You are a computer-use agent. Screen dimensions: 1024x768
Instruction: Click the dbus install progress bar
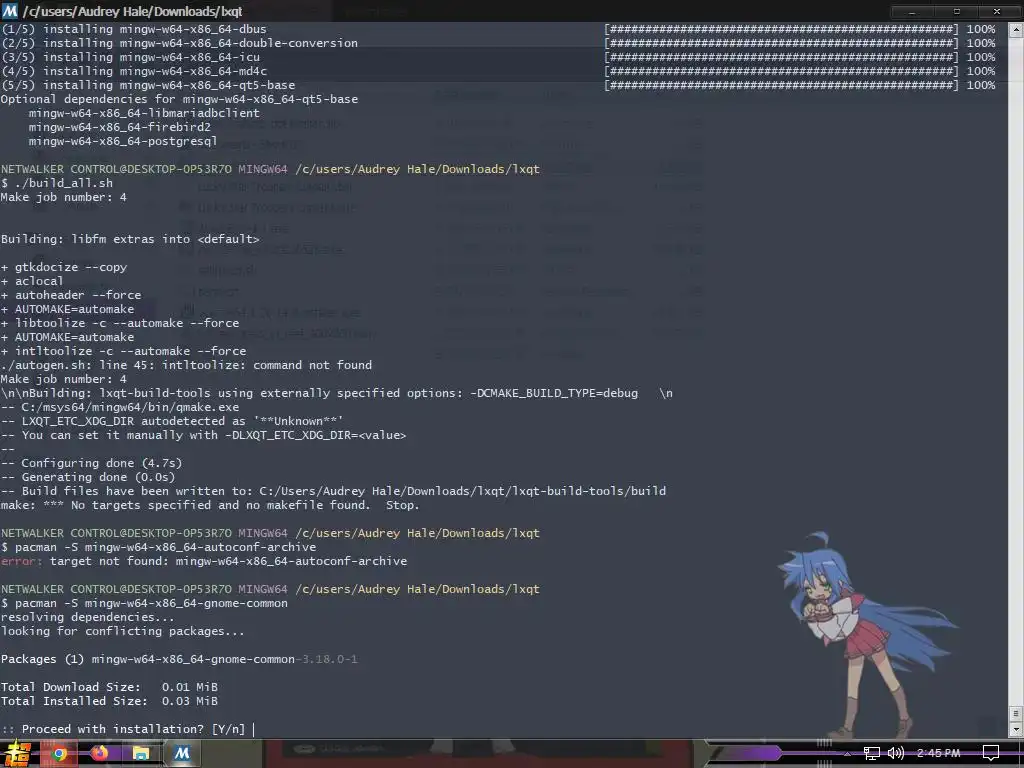(781, 29)
